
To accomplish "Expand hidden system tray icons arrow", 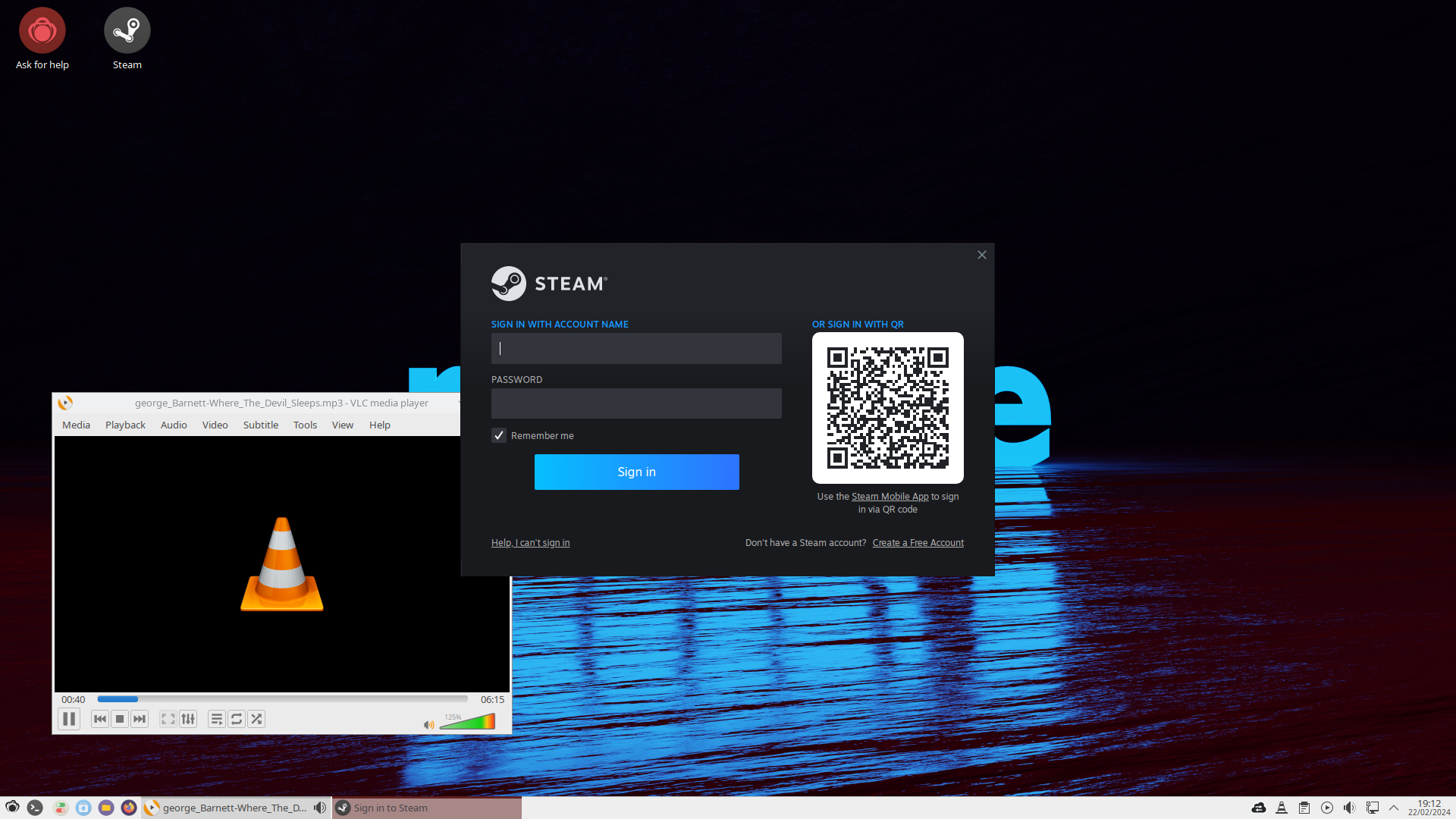I will coord(1394,808).
